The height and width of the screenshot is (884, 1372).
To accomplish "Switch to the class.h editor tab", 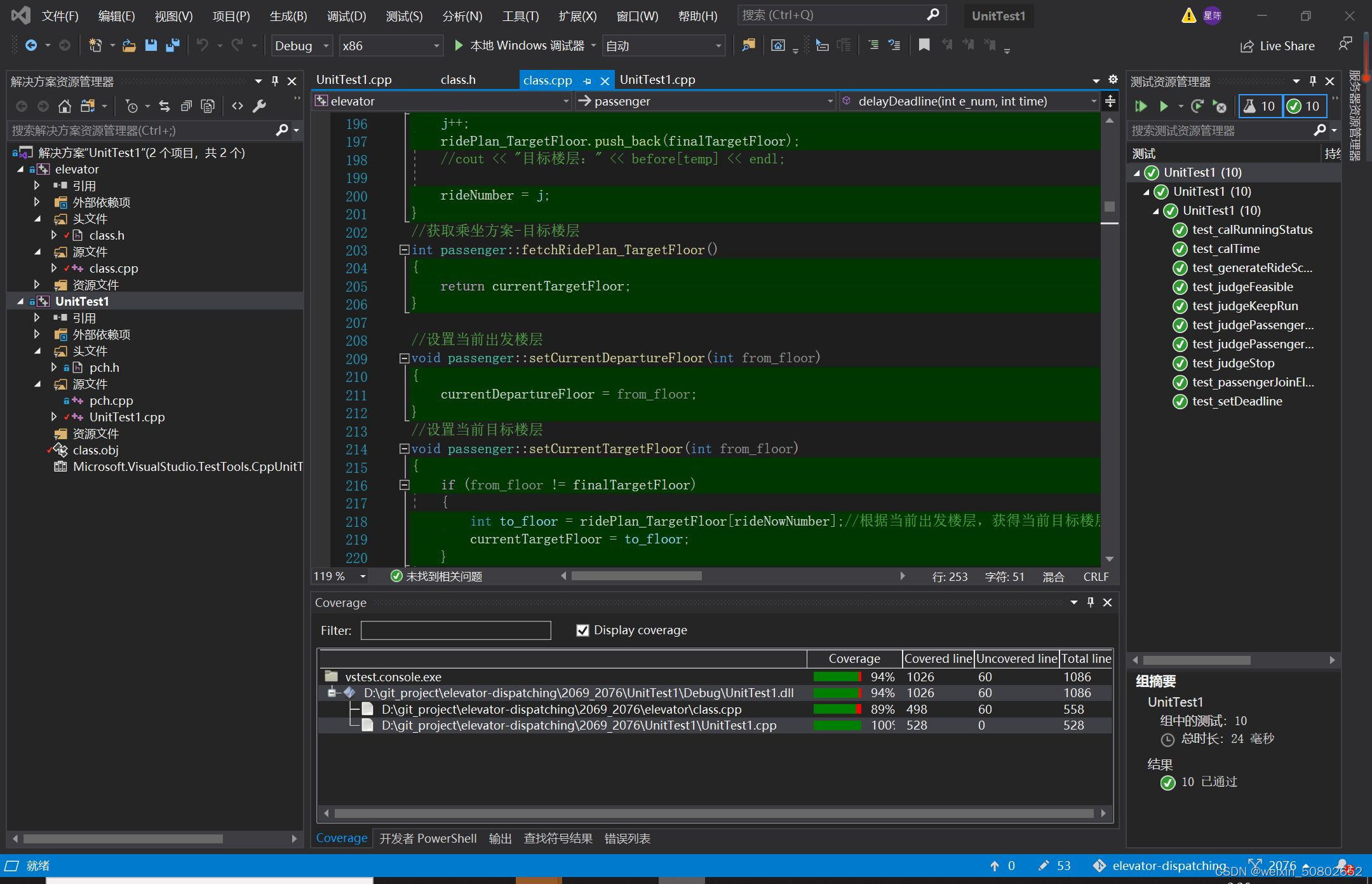I will click(x=458, y=79).
